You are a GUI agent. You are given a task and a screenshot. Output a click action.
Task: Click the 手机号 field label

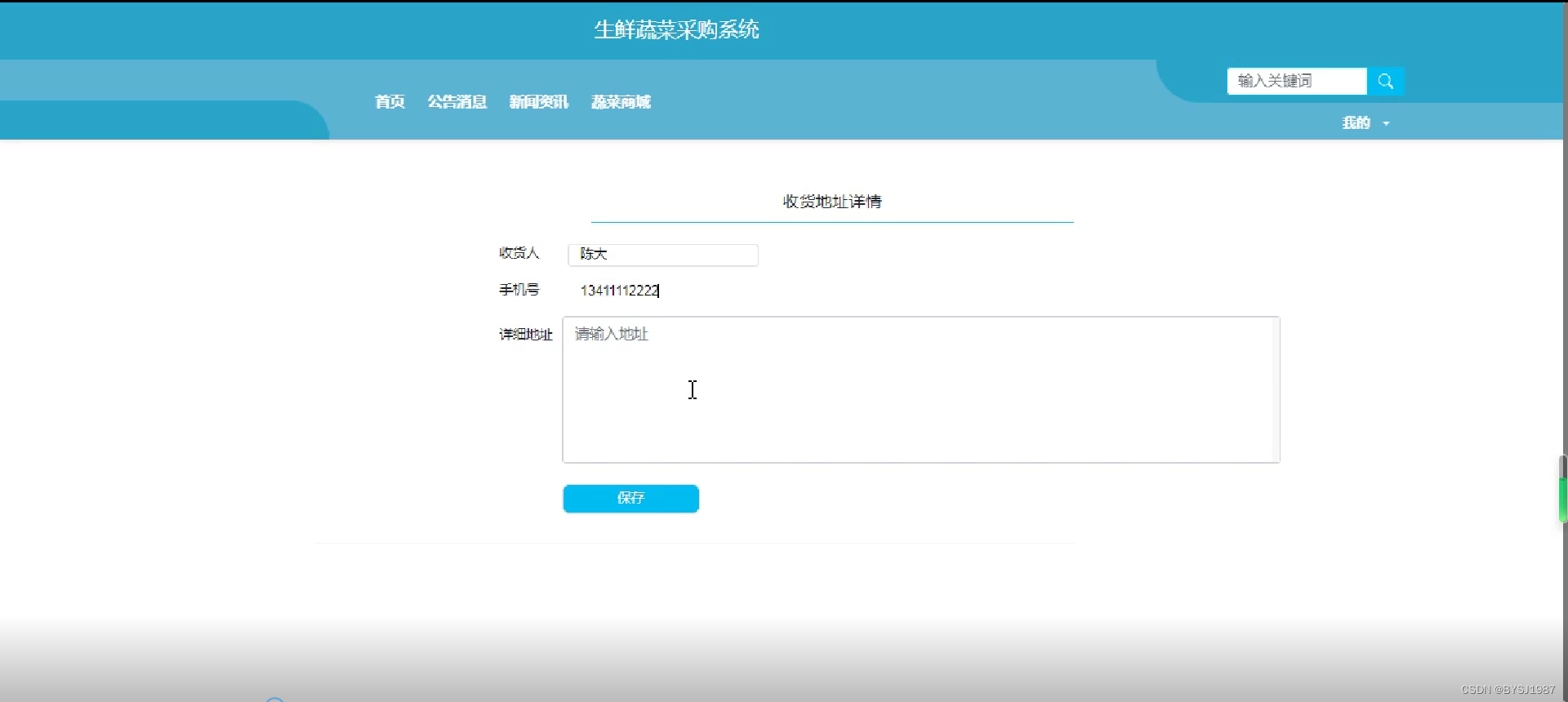click(519, 290)
